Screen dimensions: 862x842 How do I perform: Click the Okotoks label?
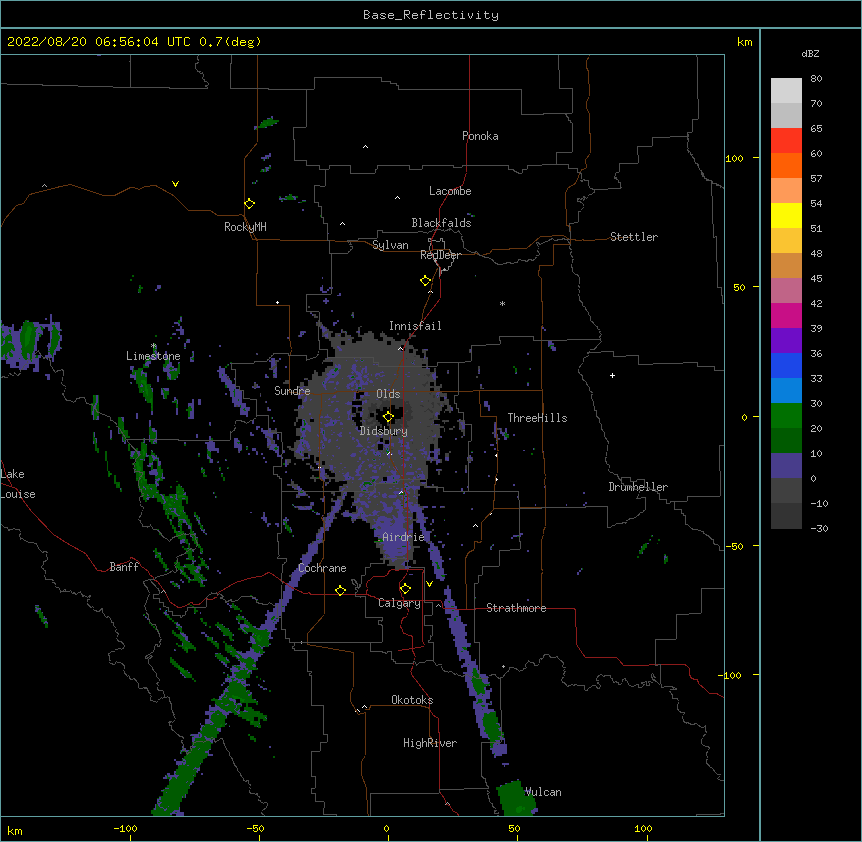pyautogui.click(x=412, y=700)
